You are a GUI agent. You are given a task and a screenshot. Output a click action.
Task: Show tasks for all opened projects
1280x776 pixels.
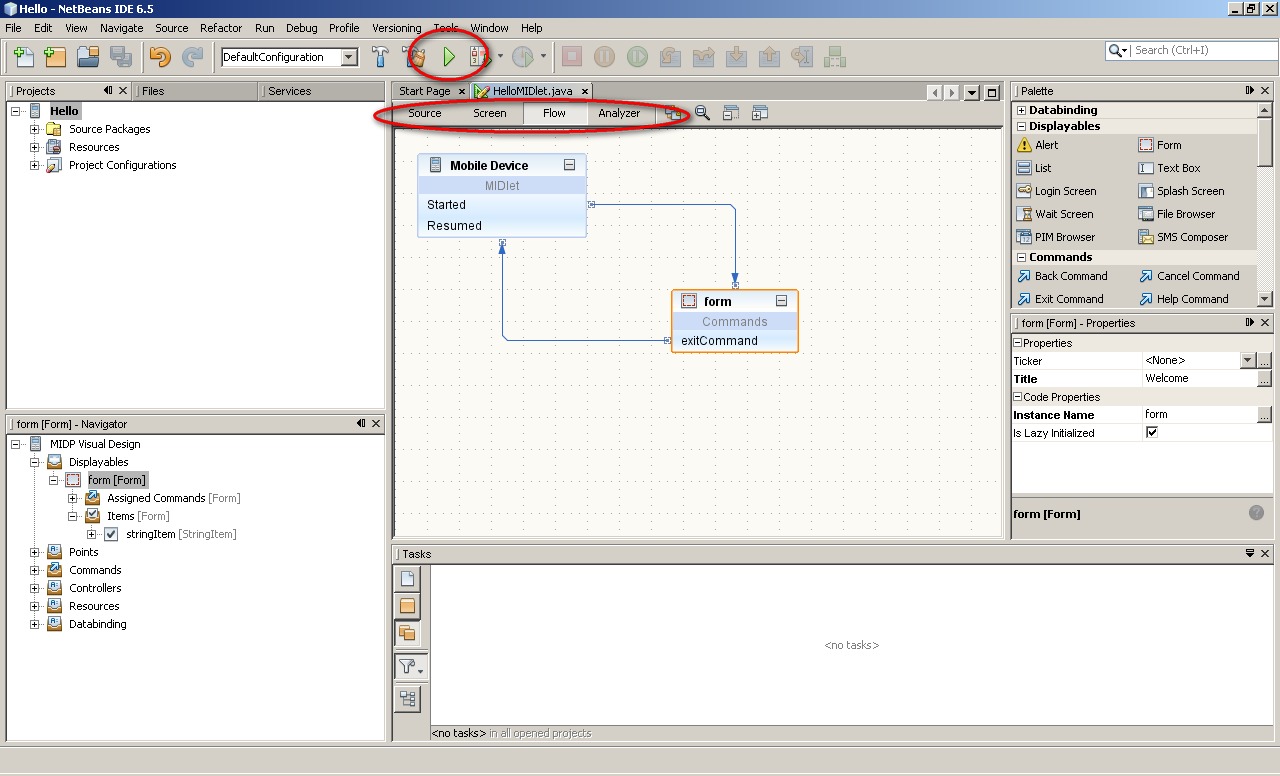tap(407, 633)
